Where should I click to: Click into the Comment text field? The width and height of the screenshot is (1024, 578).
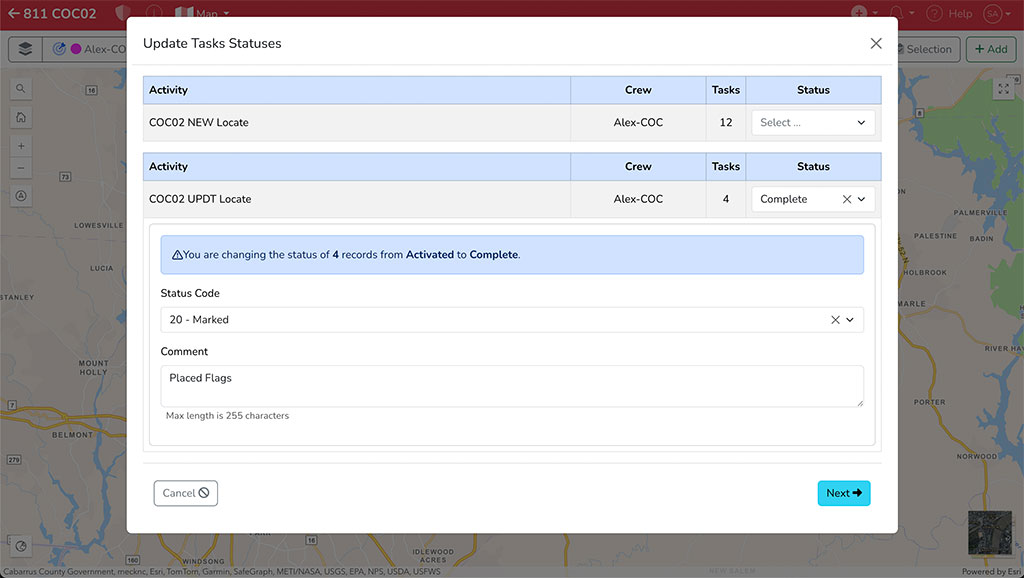click(511, 386)
